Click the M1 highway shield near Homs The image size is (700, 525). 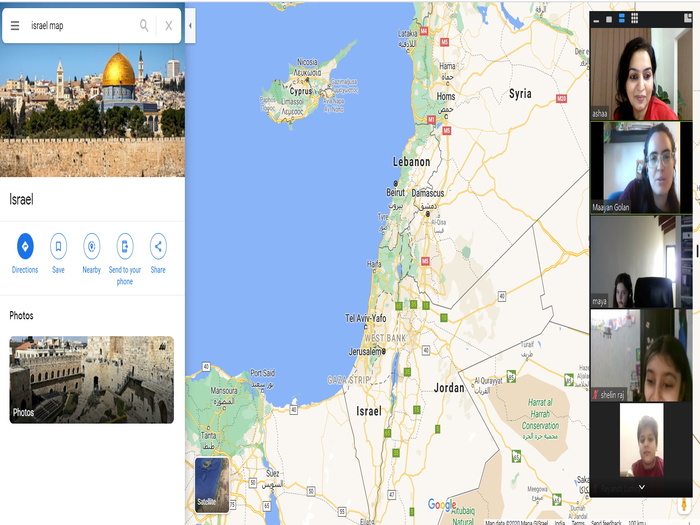coord(431,120)
